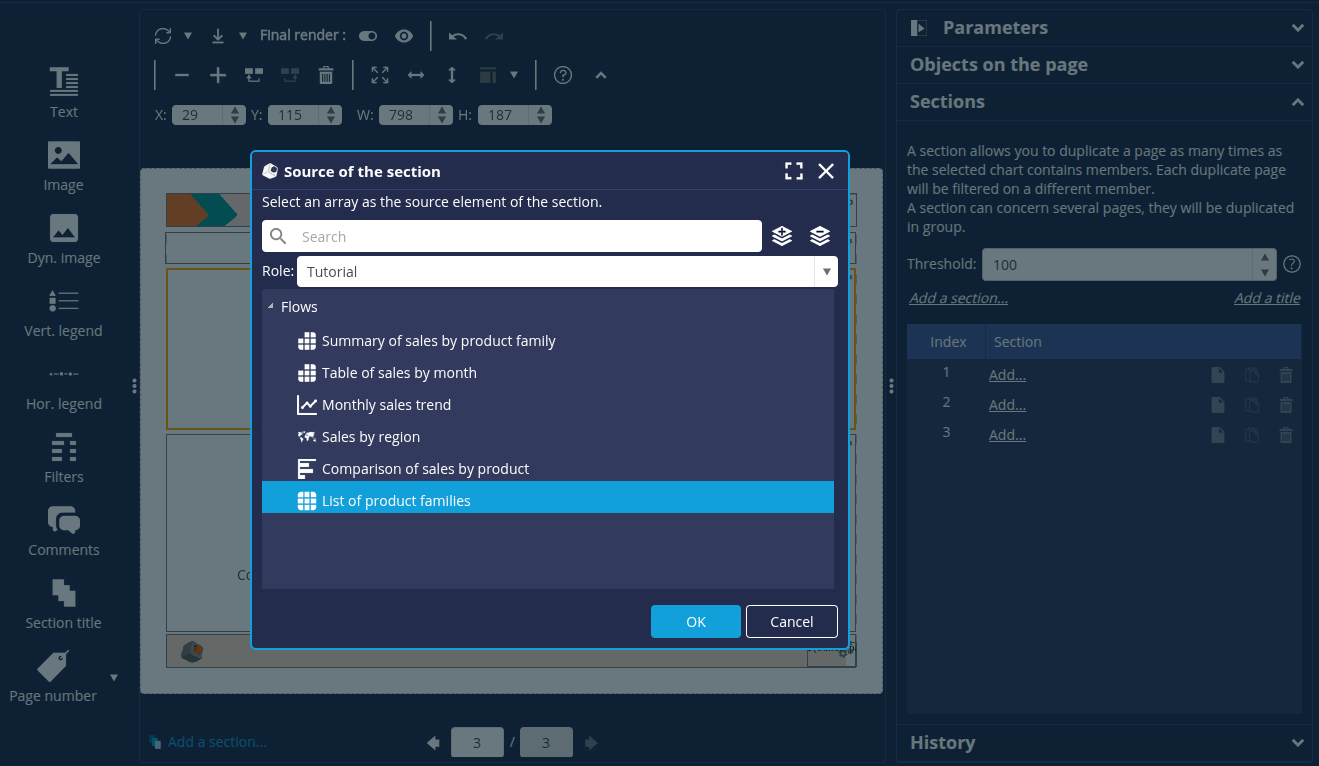Viewport: 1319px width, 766px height.
Task: Click the undo icon in the top toolbar
Action: pos(457,35)
